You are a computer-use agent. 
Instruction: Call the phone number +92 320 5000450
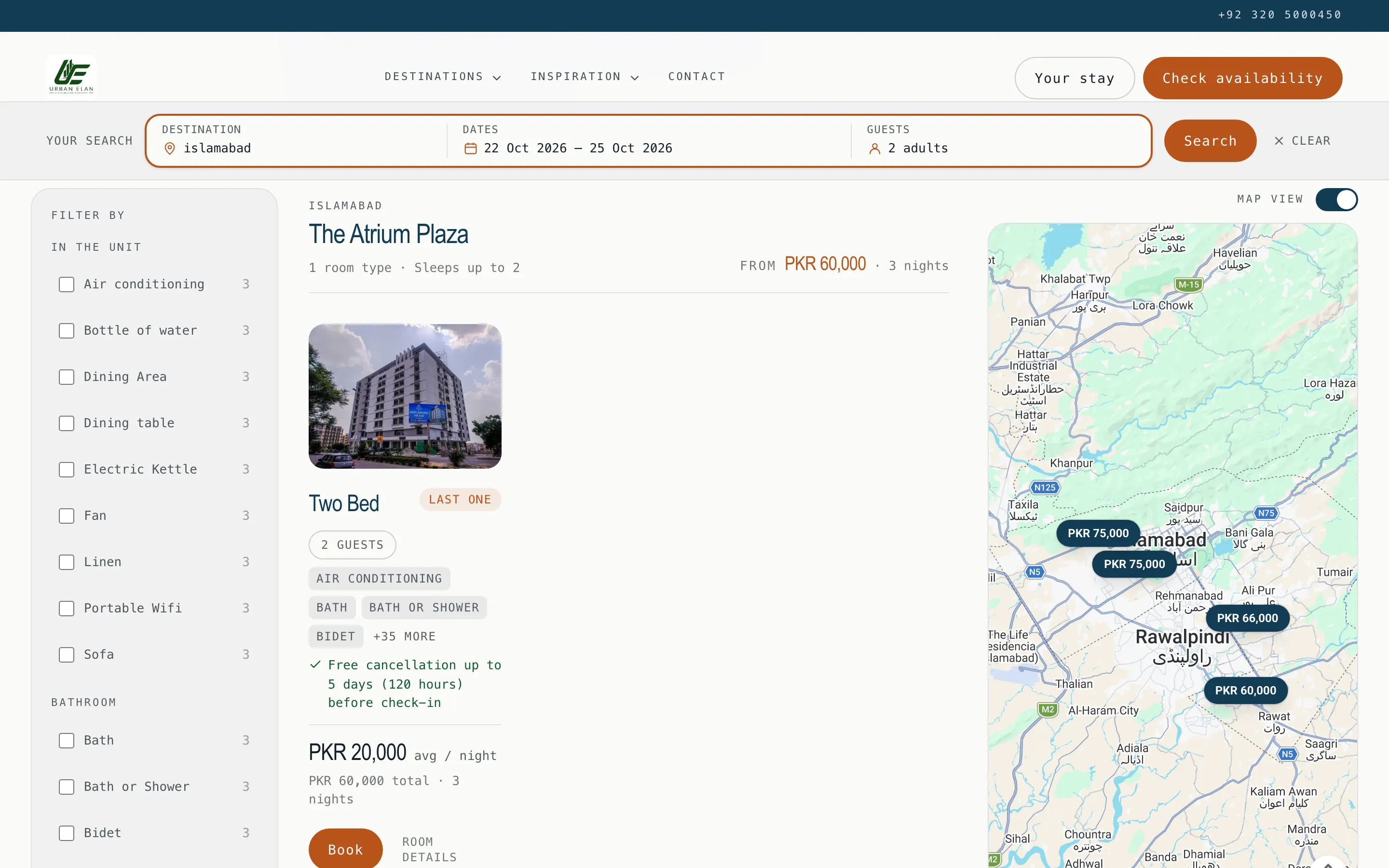tap(1280, 15)
